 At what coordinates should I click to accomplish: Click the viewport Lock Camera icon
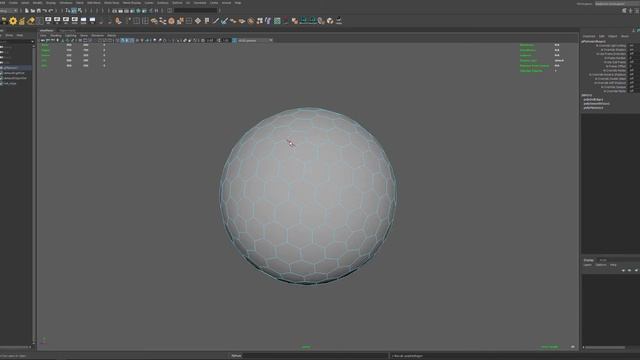[47, 40]
